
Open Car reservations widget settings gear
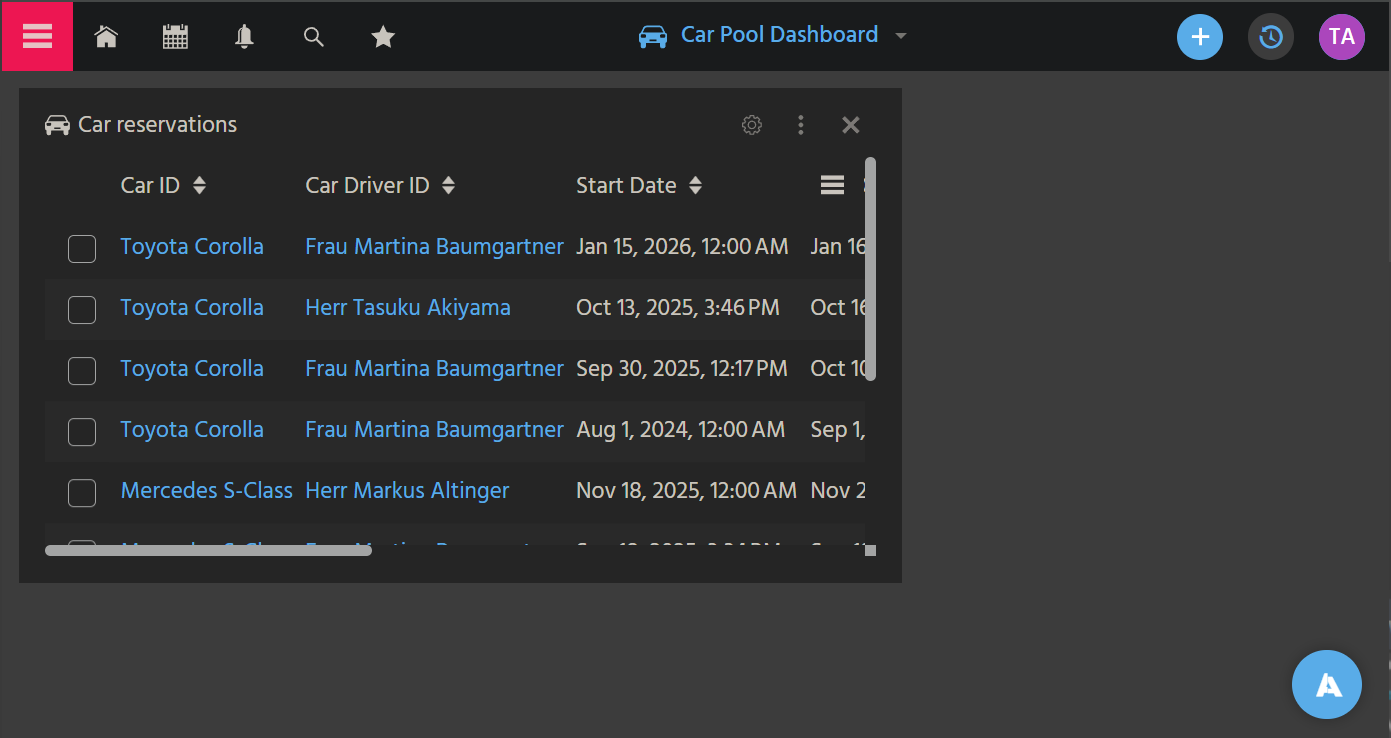[x=752, y=125]
